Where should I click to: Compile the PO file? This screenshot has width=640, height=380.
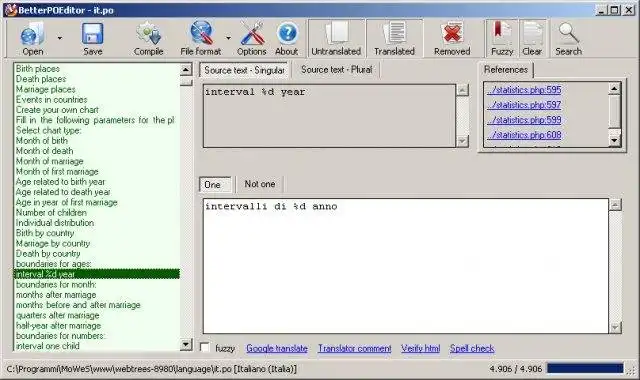click(149, 38)
